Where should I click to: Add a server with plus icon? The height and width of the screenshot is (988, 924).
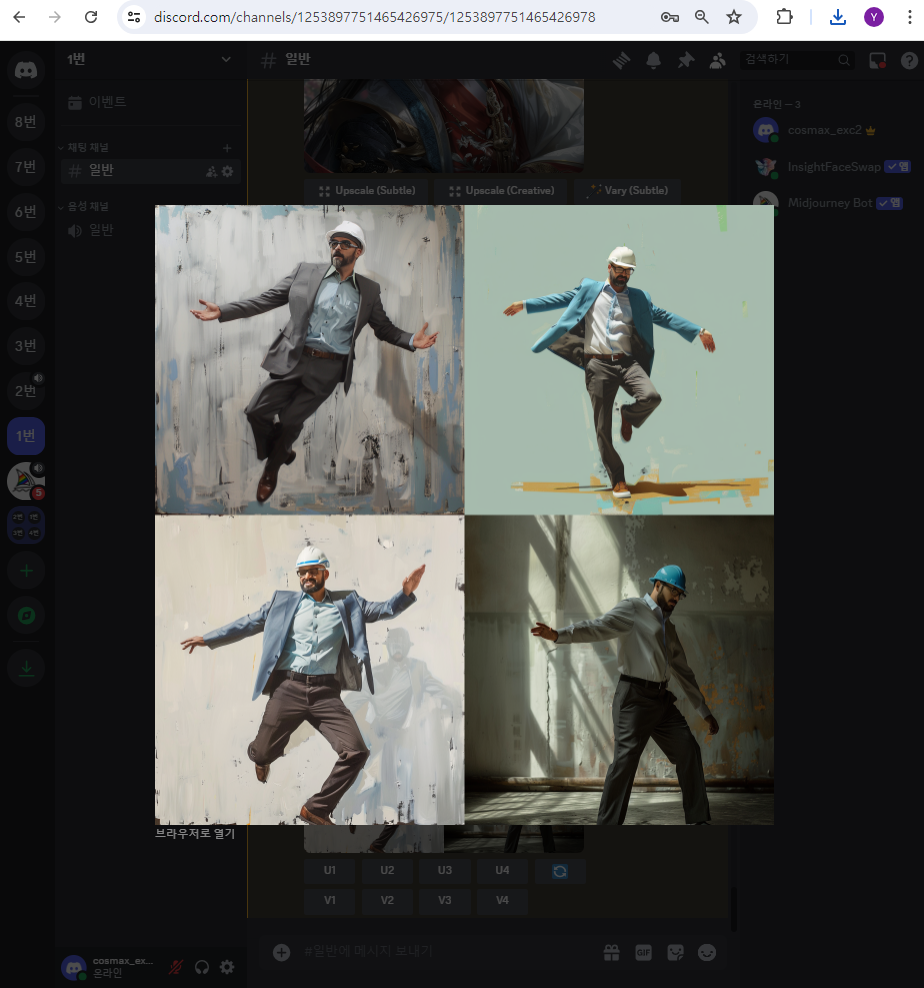(26, 571)
